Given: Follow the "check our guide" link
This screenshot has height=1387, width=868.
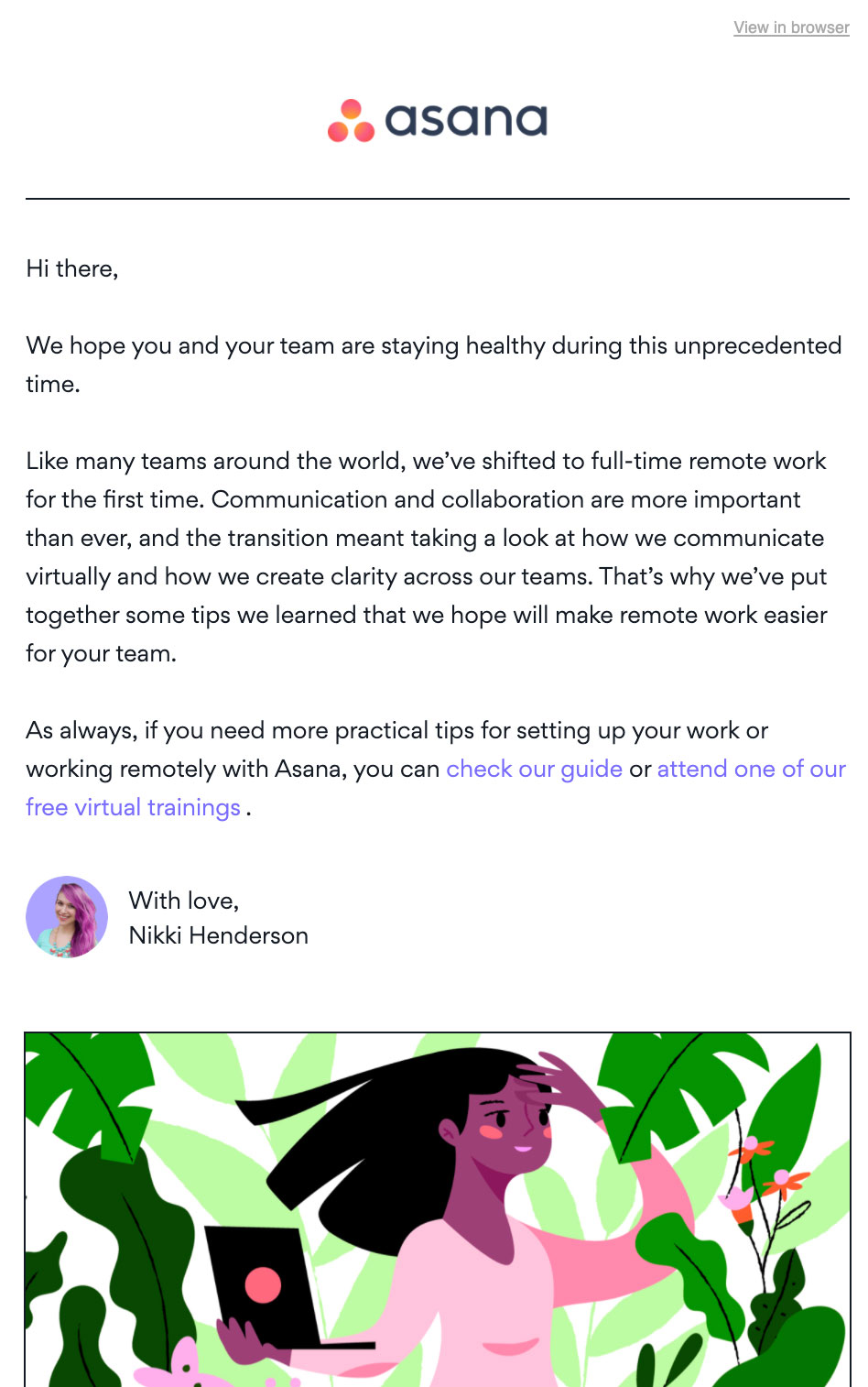Looking at the screenshot, I should (534, 769).
